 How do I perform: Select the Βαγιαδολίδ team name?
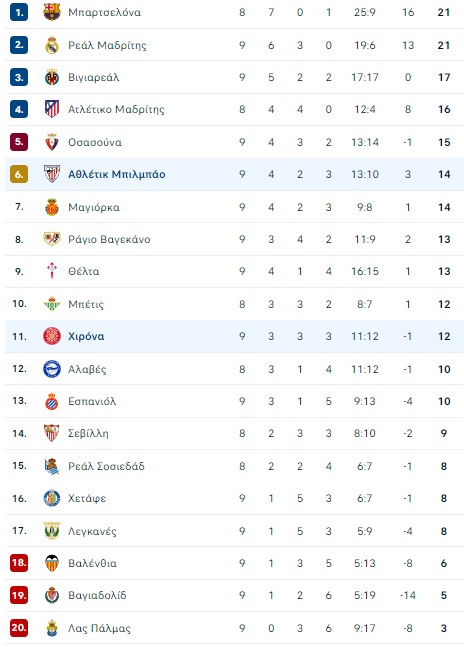(x=97, y=595)
